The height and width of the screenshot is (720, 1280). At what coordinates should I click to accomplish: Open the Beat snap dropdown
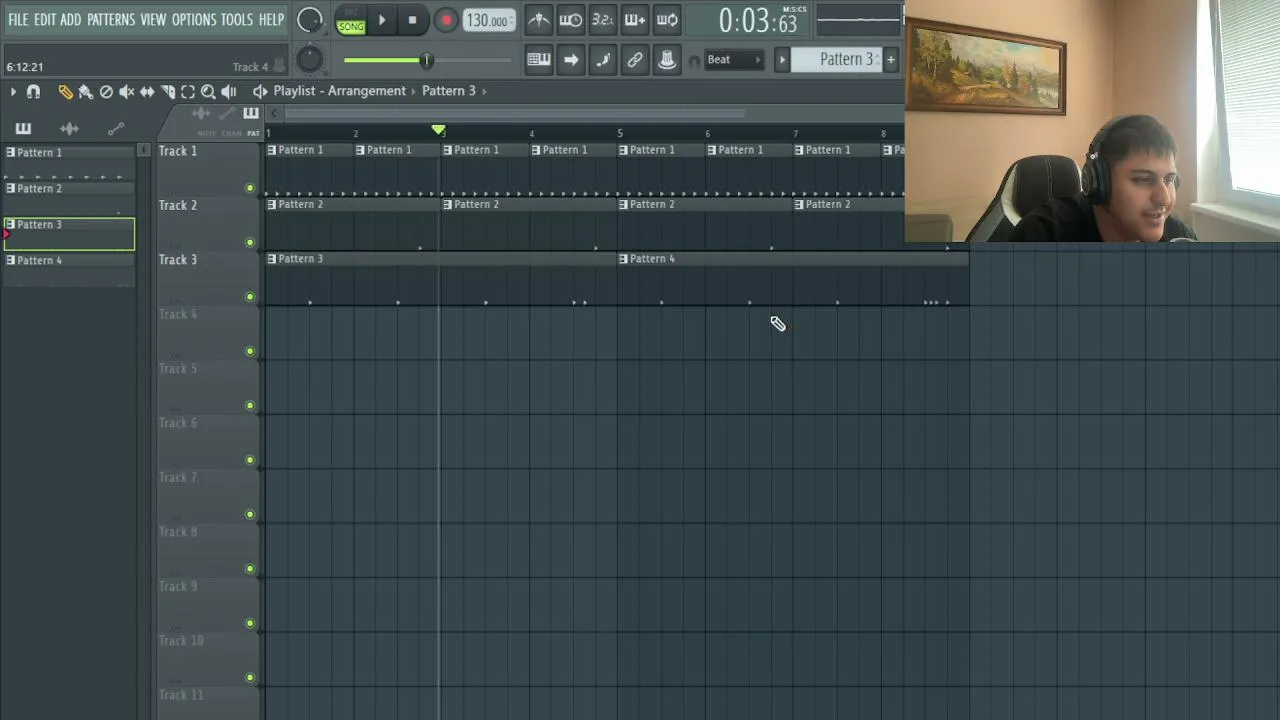pyautogui.click(x=733, y=60)
